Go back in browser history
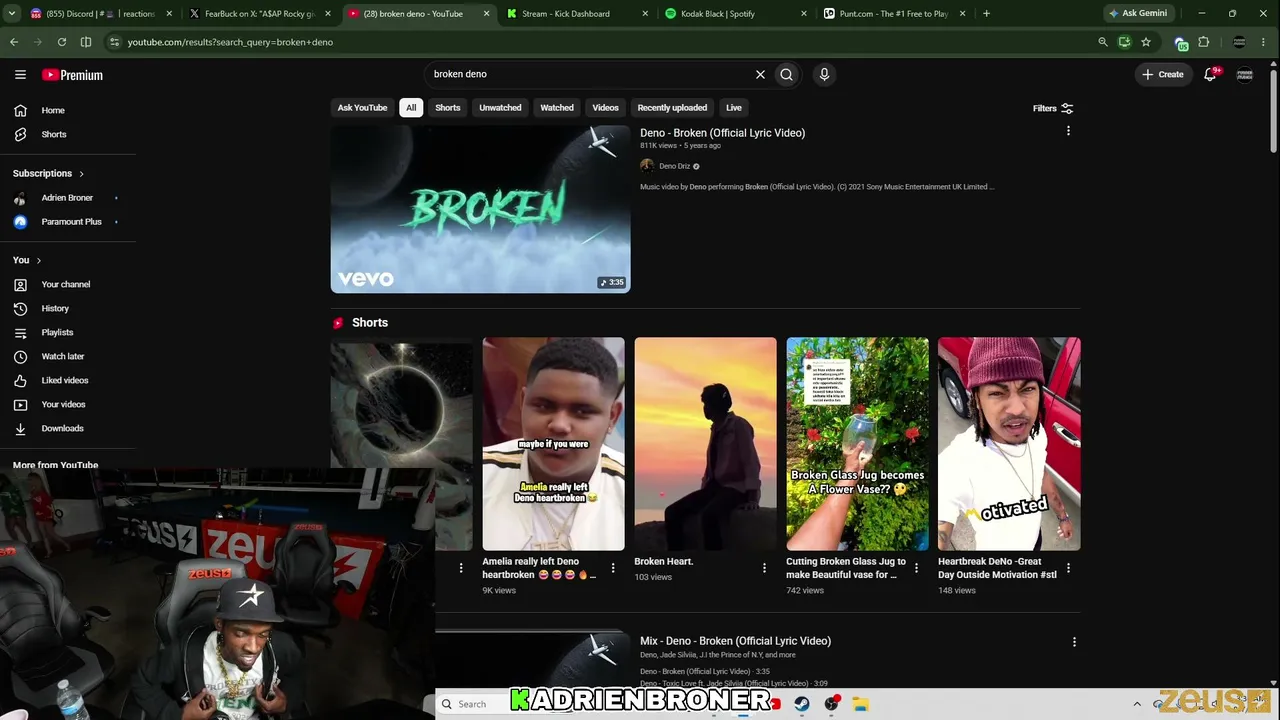The image size is (1280, 720). click(14, 42)
